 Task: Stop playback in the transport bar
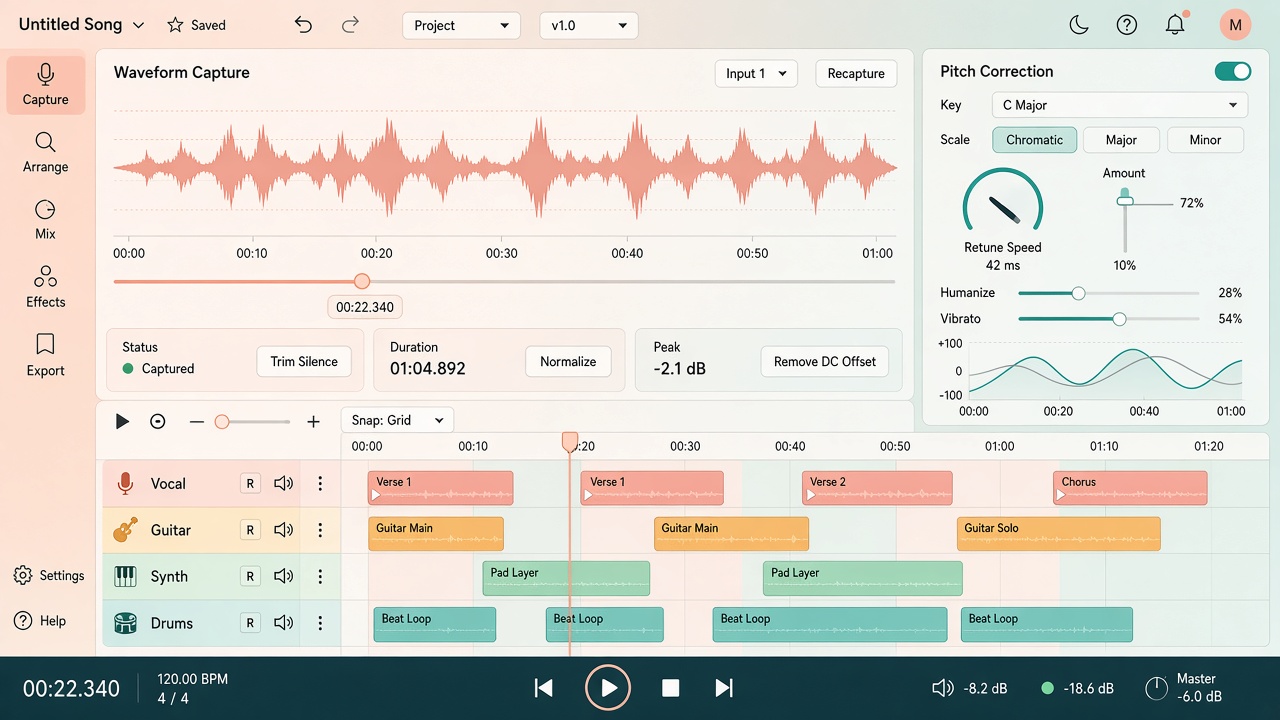pos(671,688)
